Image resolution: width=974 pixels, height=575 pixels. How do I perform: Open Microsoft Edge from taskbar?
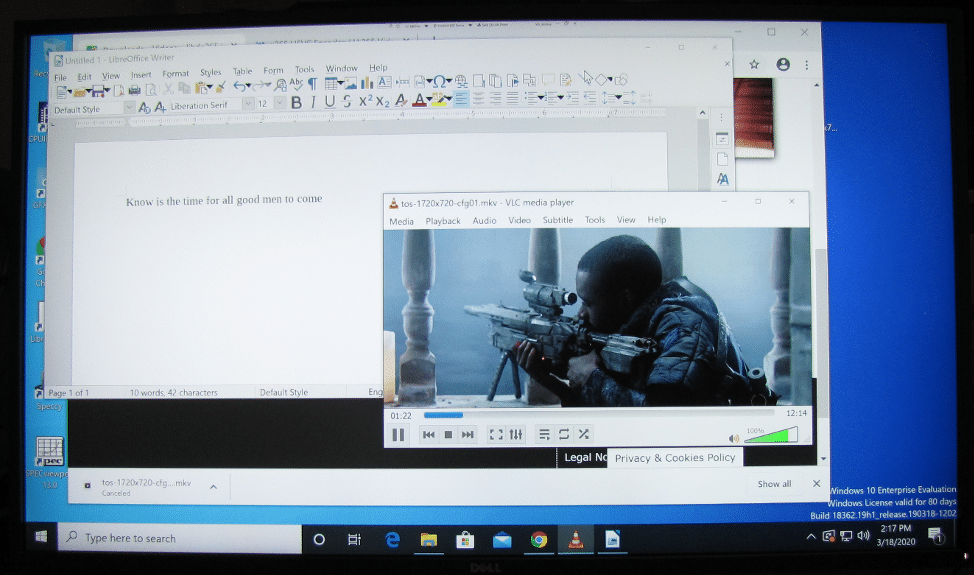point(392,540)
